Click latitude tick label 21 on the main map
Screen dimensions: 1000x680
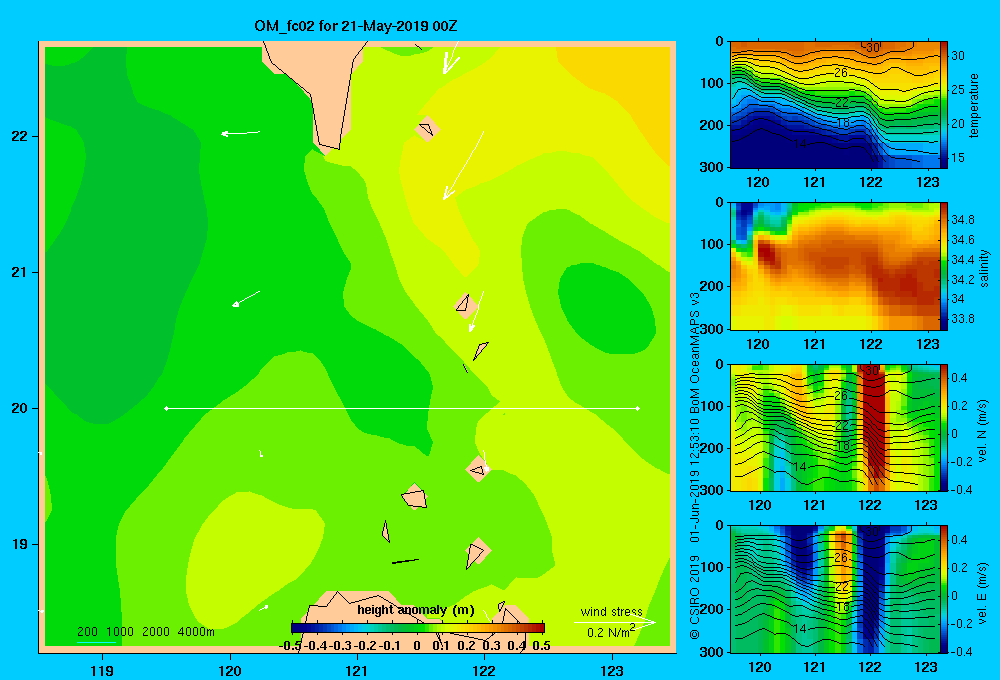tap(20, 272)
